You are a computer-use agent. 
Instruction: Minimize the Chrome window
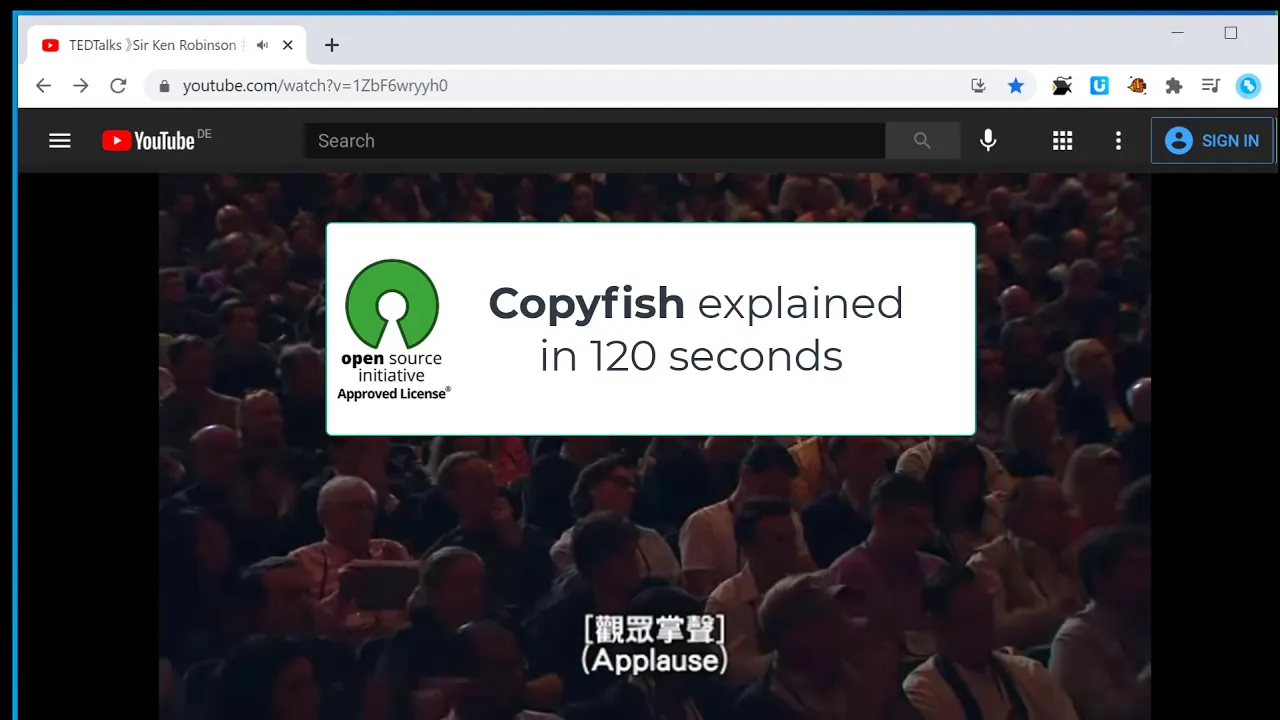[x=1178, y=33]
